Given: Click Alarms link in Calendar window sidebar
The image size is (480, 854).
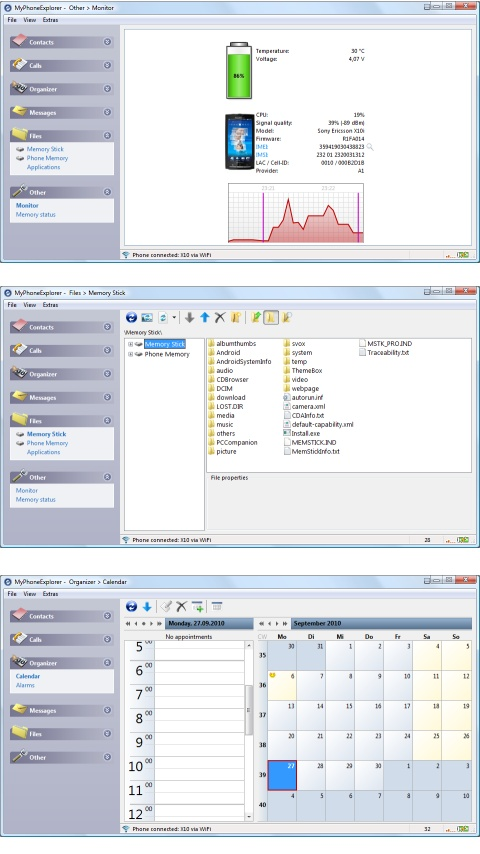Looking at the screenshot, I should 25,685.
